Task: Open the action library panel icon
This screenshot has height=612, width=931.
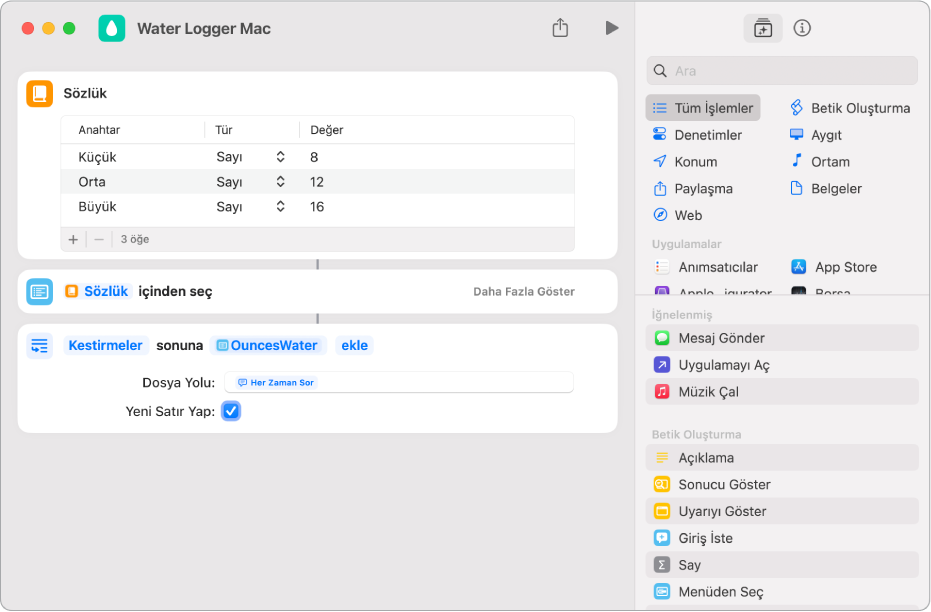Action: 762,28
